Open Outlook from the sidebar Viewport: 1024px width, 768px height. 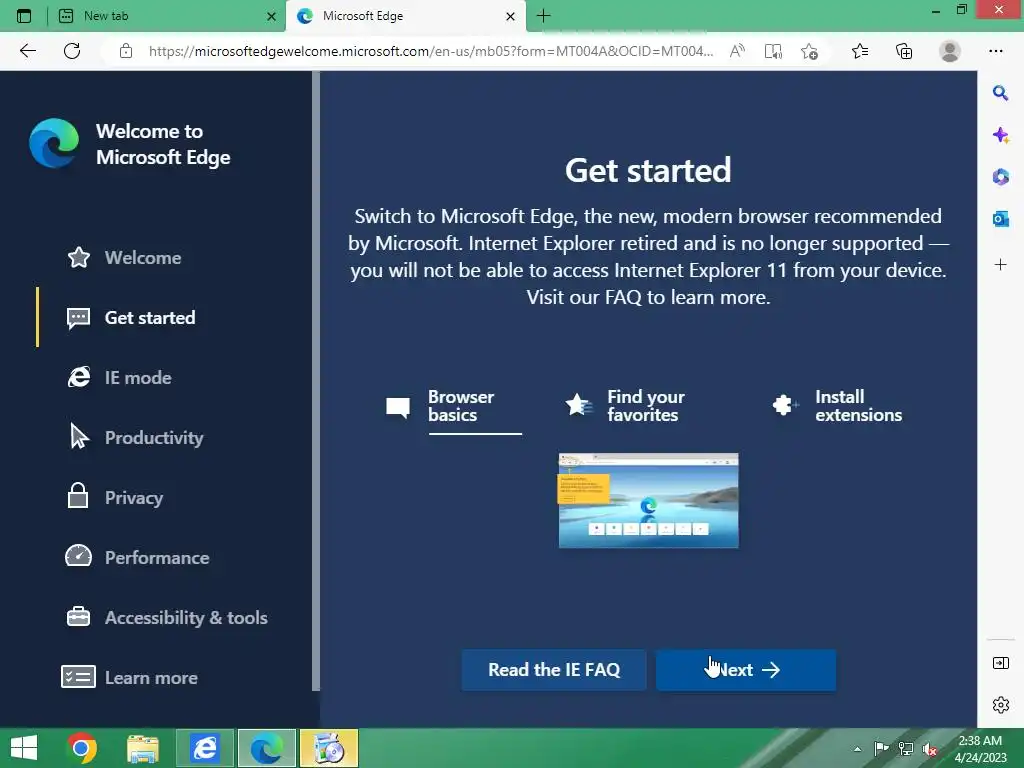(x=1000, y=219)
